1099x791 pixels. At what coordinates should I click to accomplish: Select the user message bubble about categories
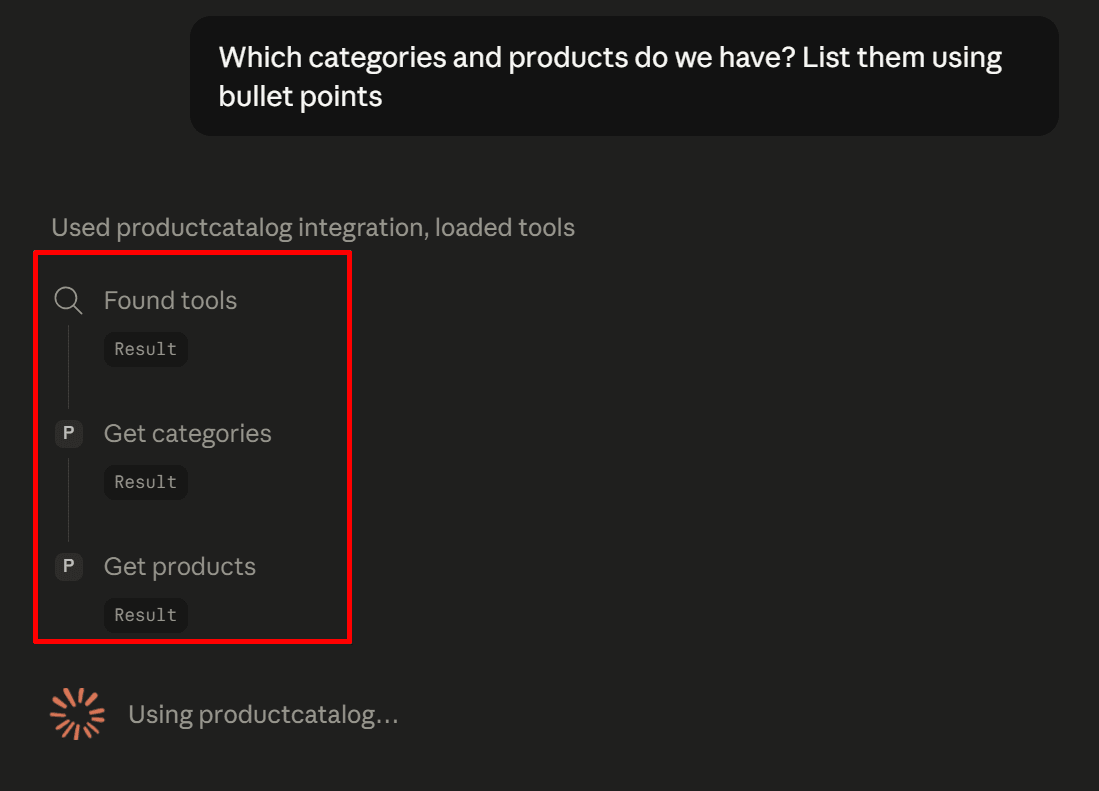click(624, 76)
